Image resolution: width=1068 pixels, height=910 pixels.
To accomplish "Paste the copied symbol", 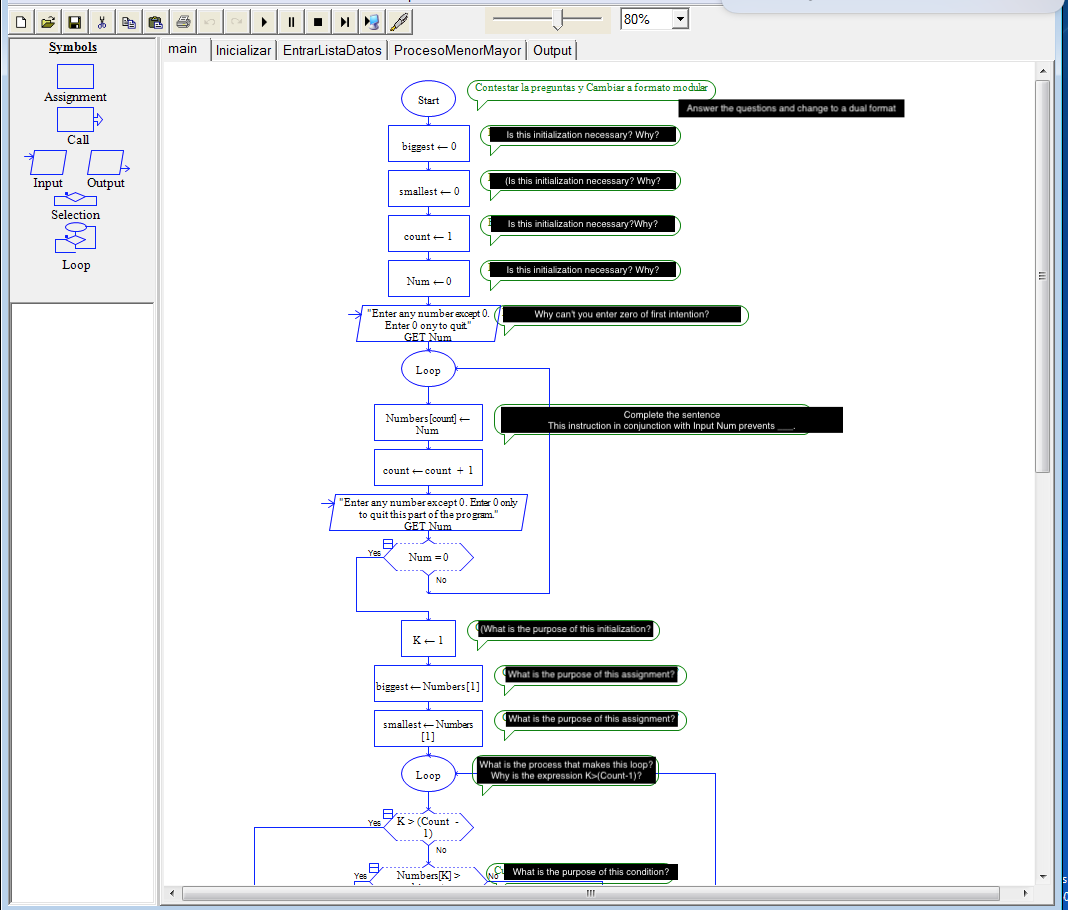I will (155, 20).
